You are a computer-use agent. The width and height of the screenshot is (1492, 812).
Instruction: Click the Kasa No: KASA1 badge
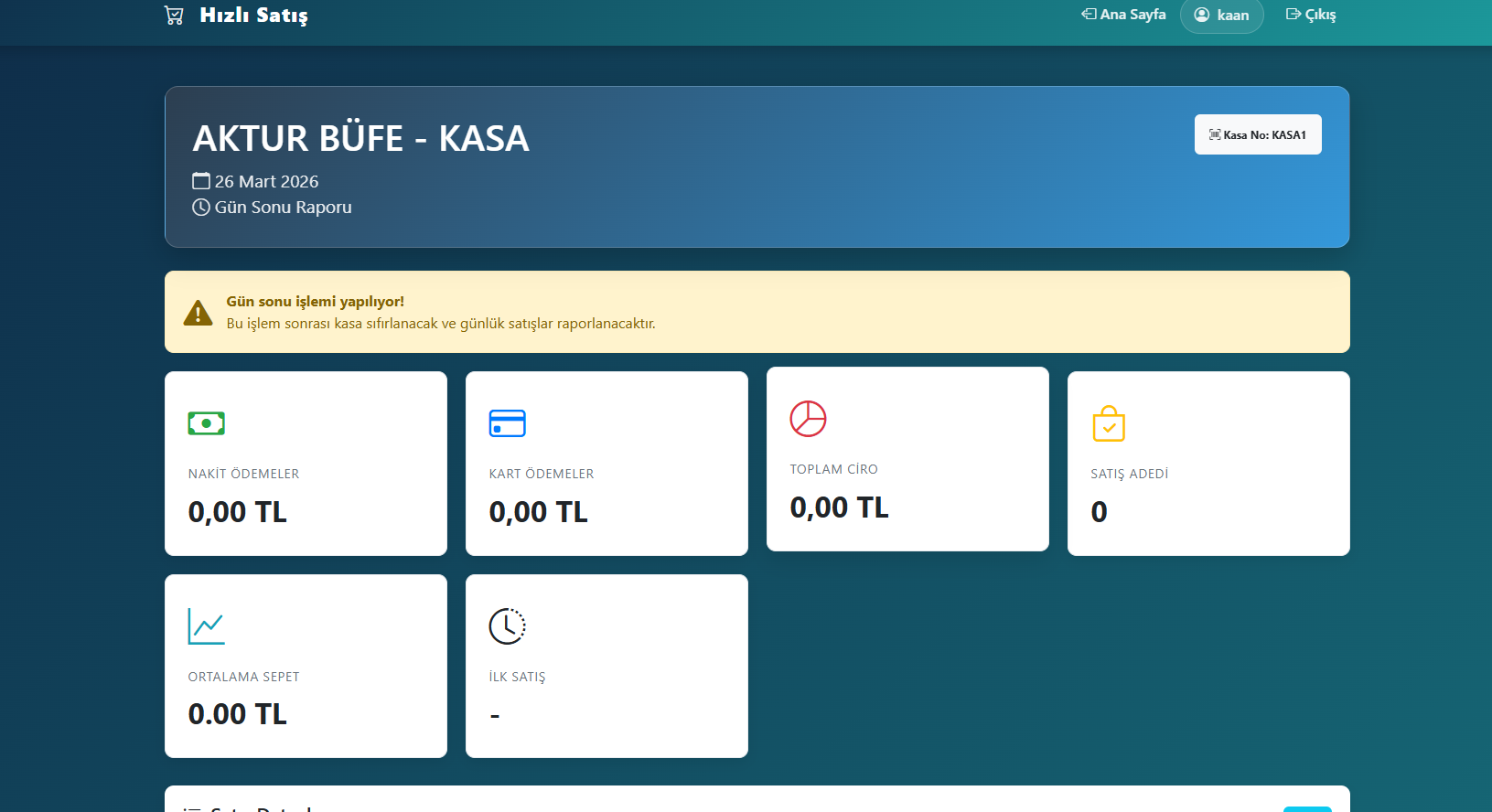[x=1257, y=134]
